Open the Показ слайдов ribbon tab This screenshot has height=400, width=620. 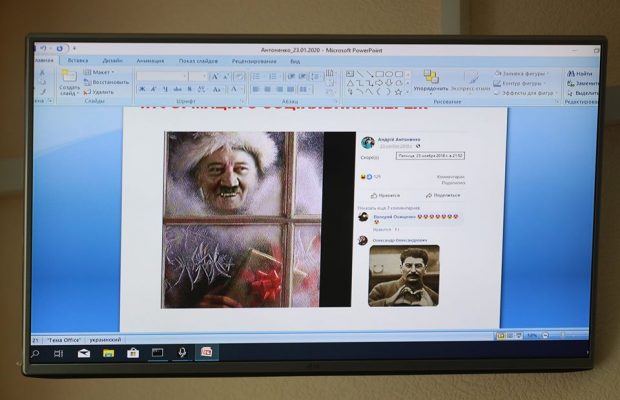(195, 60)
